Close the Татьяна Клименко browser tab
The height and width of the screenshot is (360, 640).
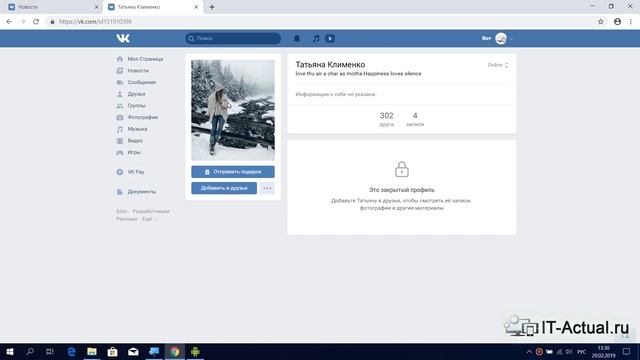196,7
